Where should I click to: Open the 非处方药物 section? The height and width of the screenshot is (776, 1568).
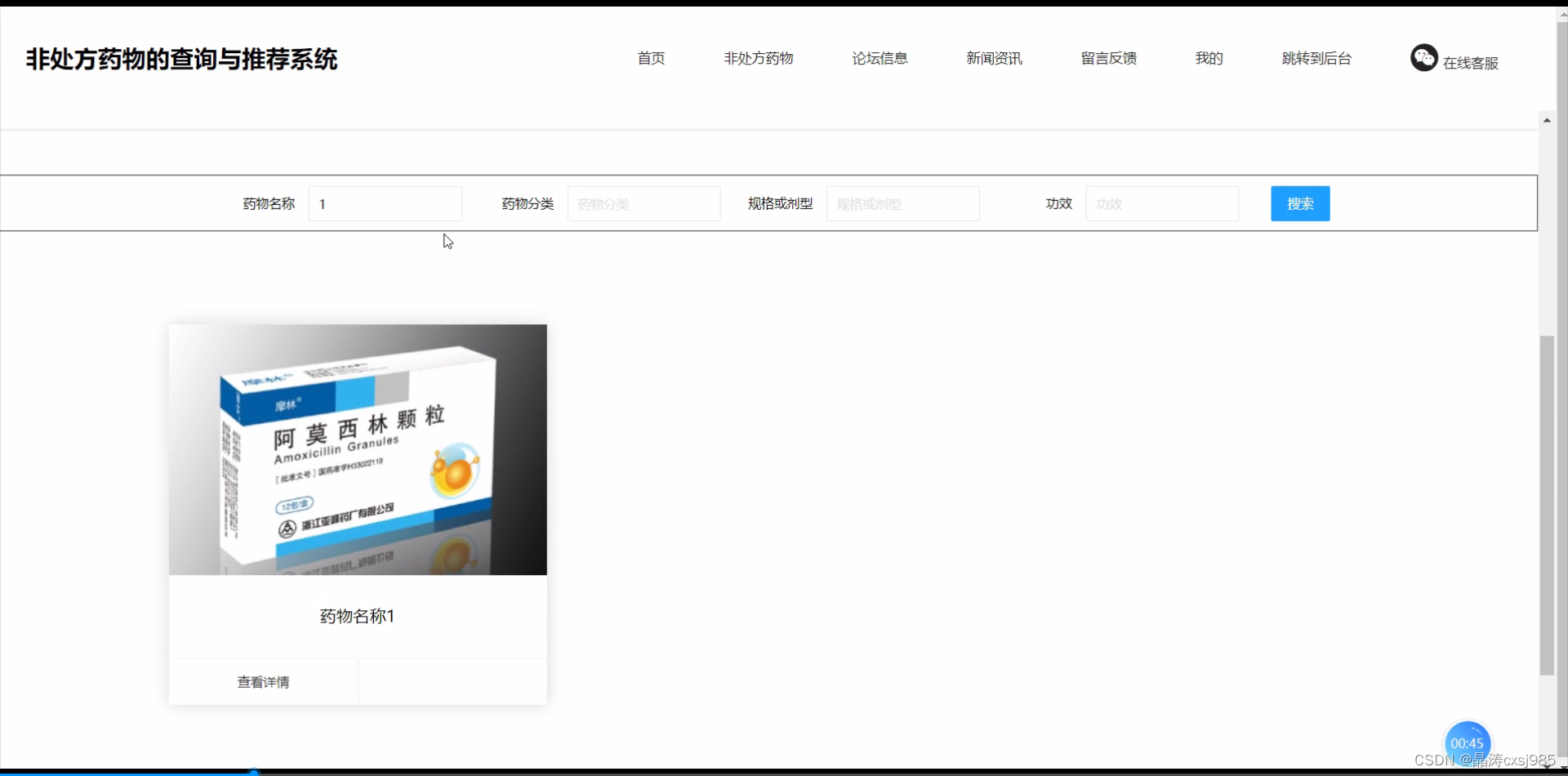[x=758, y=58]
